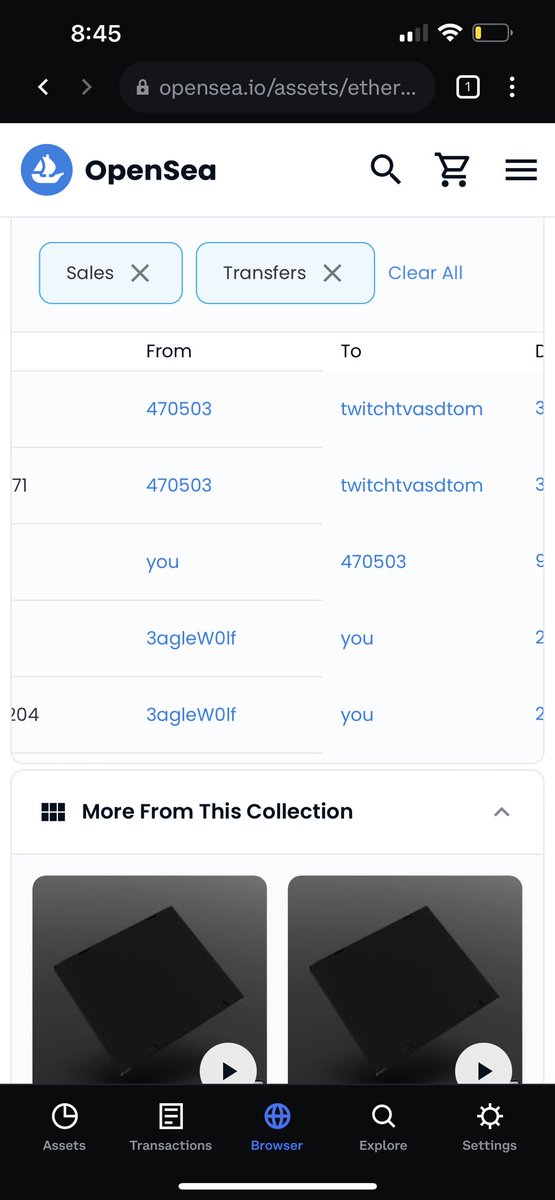Open the hamburger menu
The image size is (555, 1200).
[521, 170]
